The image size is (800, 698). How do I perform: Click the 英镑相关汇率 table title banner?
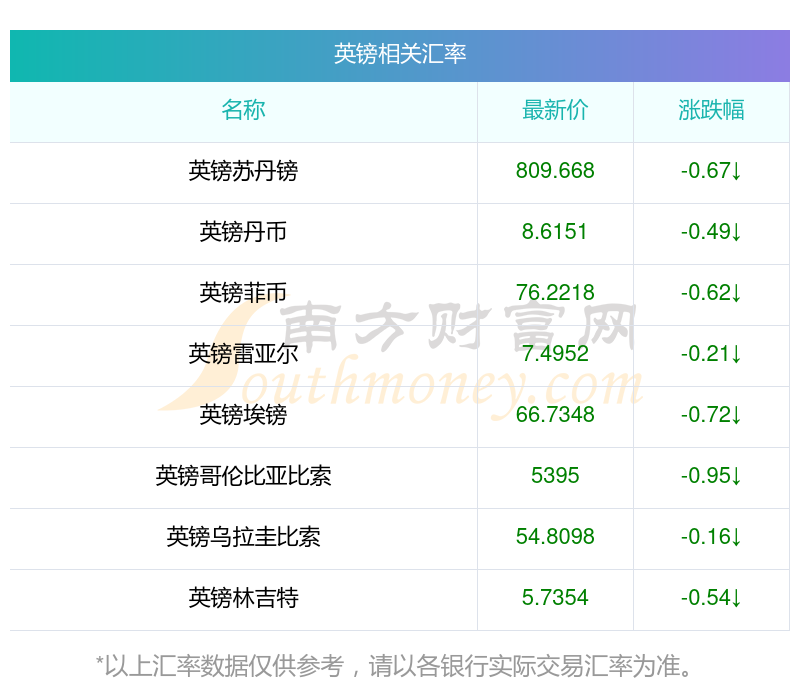coord(399,55)
